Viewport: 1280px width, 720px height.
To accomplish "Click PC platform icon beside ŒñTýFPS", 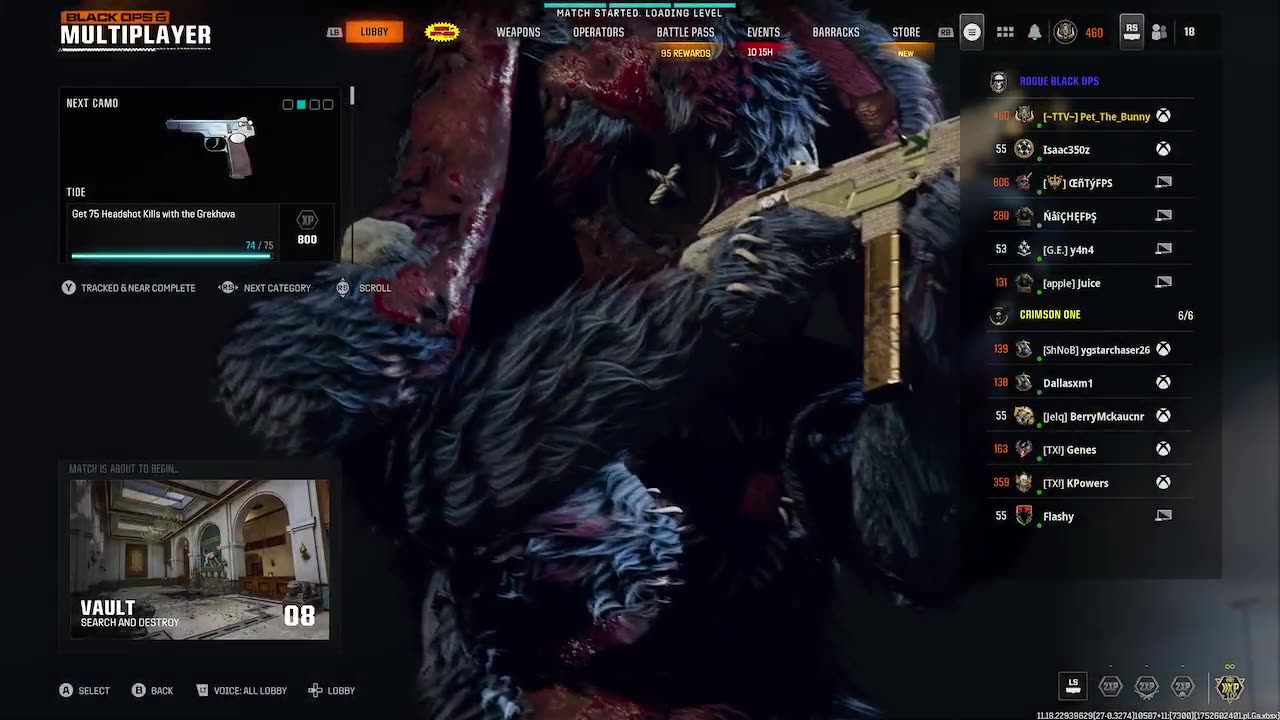I will pos(1163,182).
